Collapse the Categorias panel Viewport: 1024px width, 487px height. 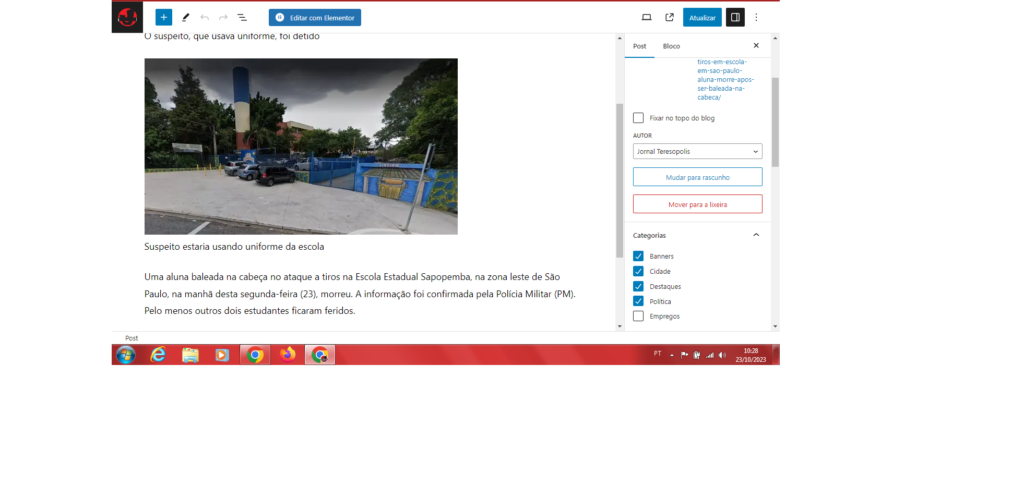click(x=755, y=235)
